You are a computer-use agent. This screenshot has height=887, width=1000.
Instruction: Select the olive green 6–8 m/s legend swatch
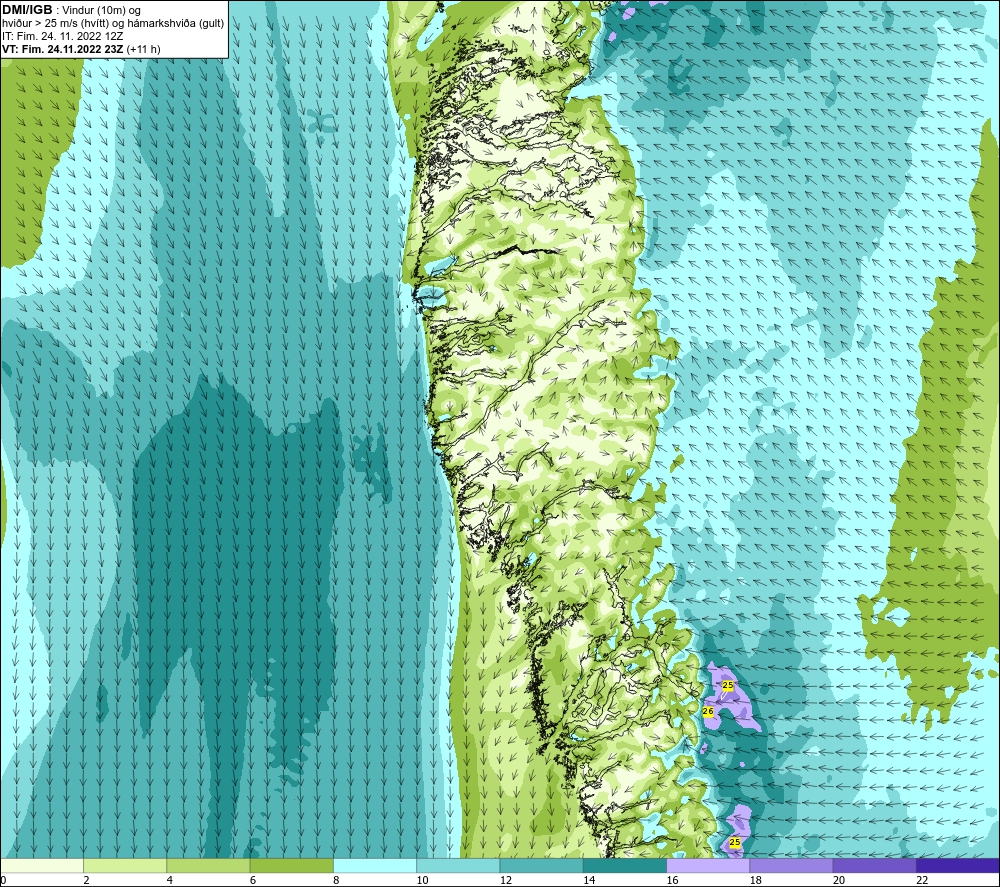pos(291,865)
